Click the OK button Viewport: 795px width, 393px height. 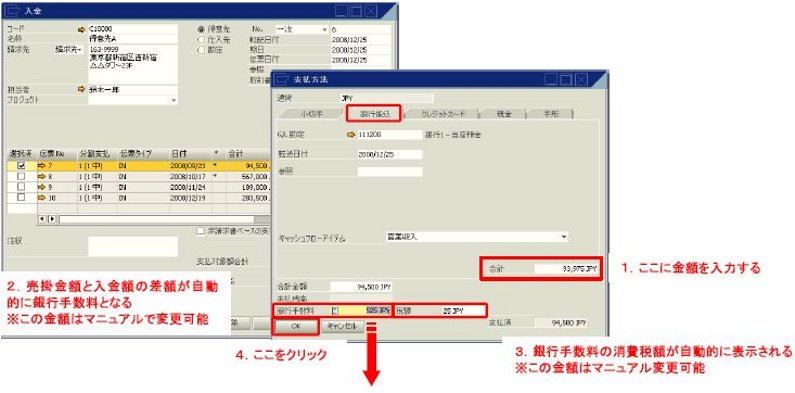pos(297,327)
